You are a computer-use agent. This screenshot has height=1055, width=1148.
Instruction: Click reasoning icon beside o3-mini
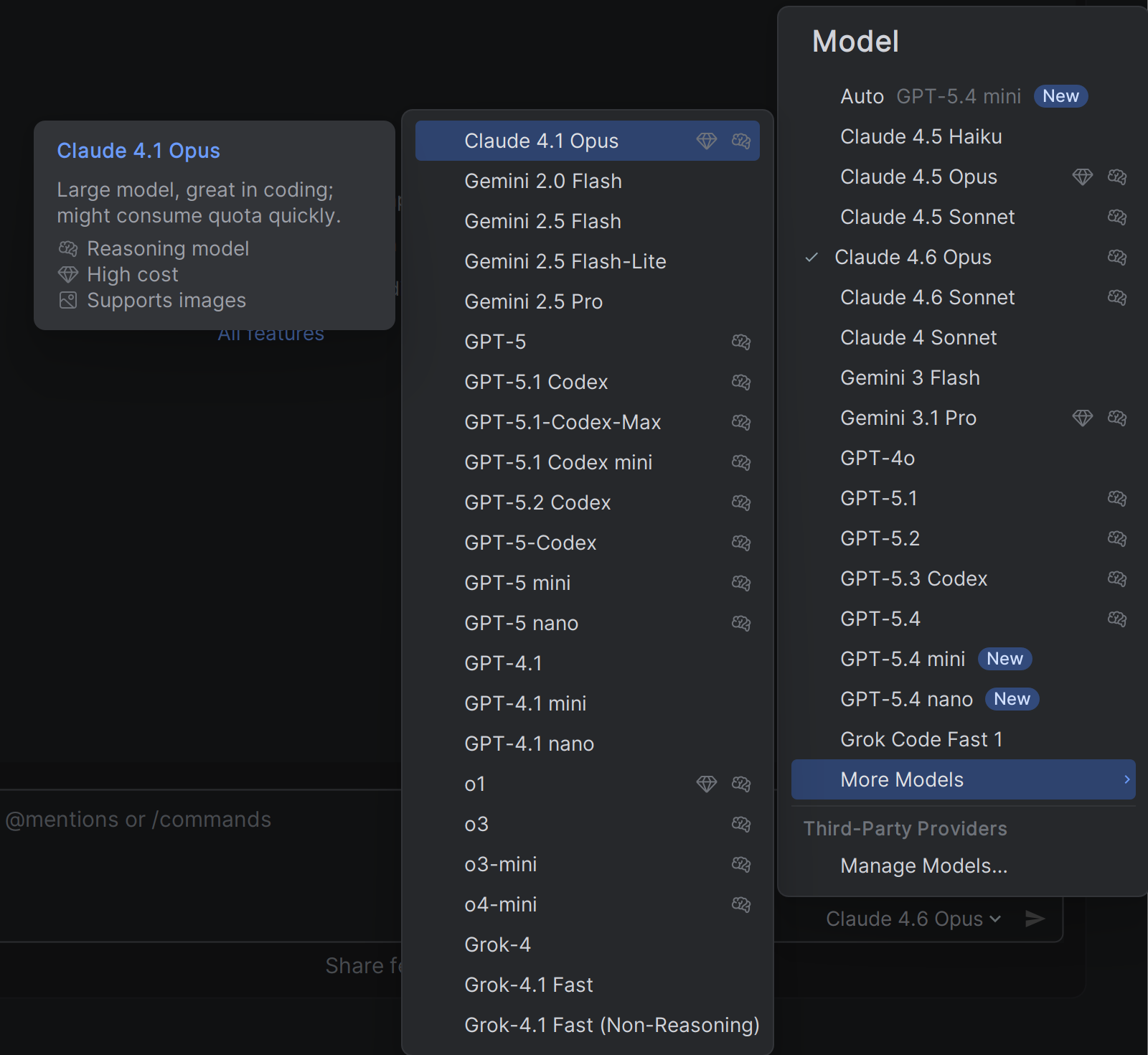pos(741,864)
